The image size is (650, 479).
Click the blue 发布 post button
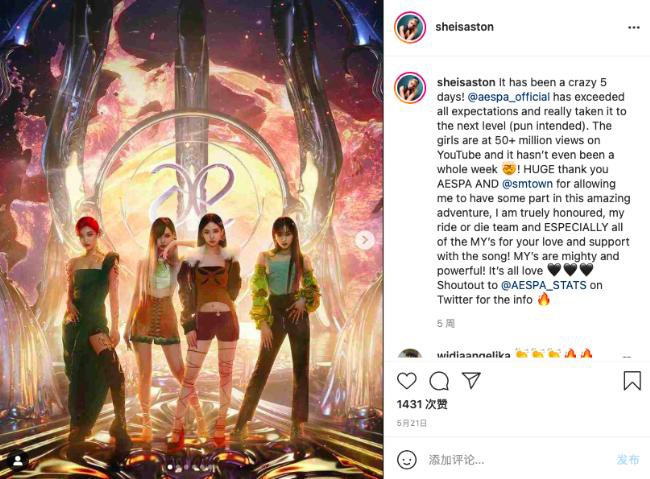point(628,460)
